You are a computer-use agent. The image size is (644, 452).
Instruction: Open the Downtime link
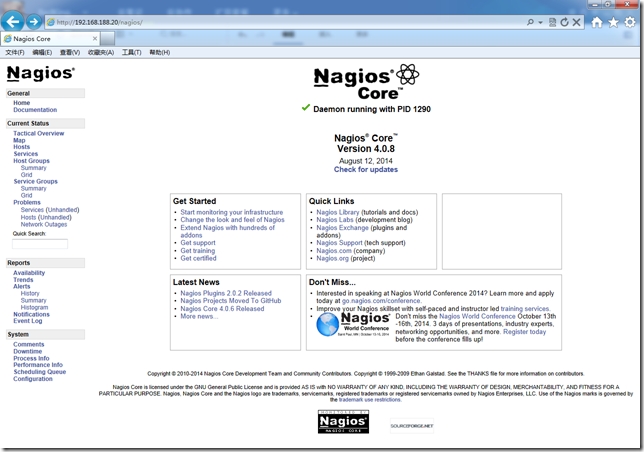tap(28, 352)
